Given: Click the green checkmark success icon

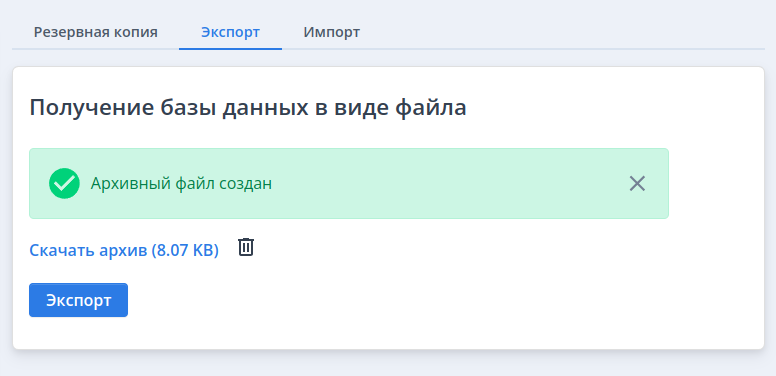Looking at the screenshot, I should coord(64,184).
